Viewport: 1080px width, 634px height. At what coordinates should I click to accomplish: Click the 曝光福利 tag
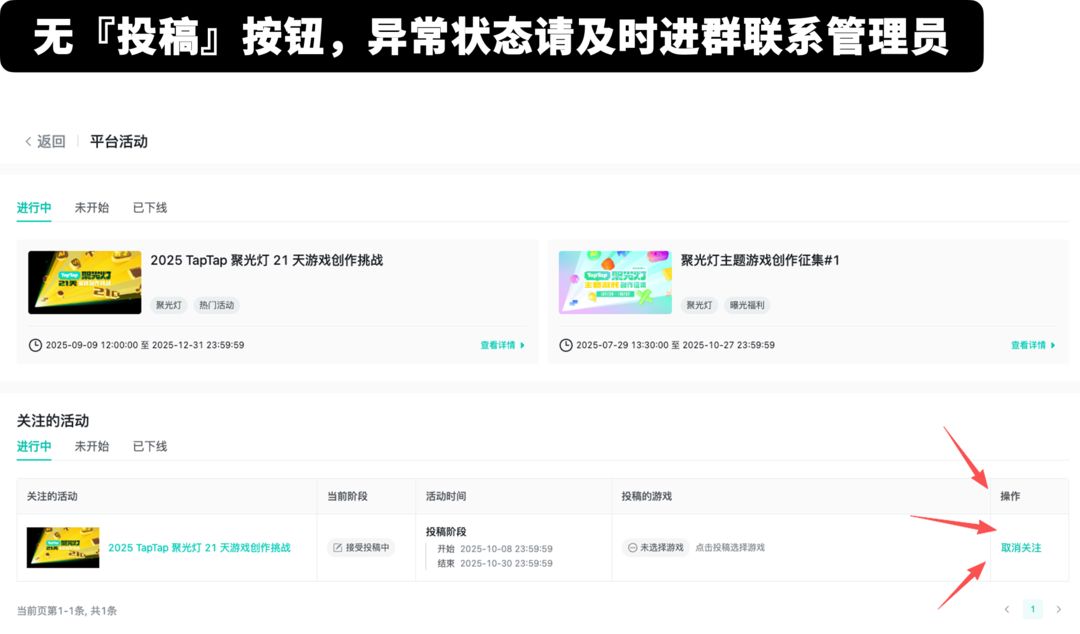click(749, 305)
